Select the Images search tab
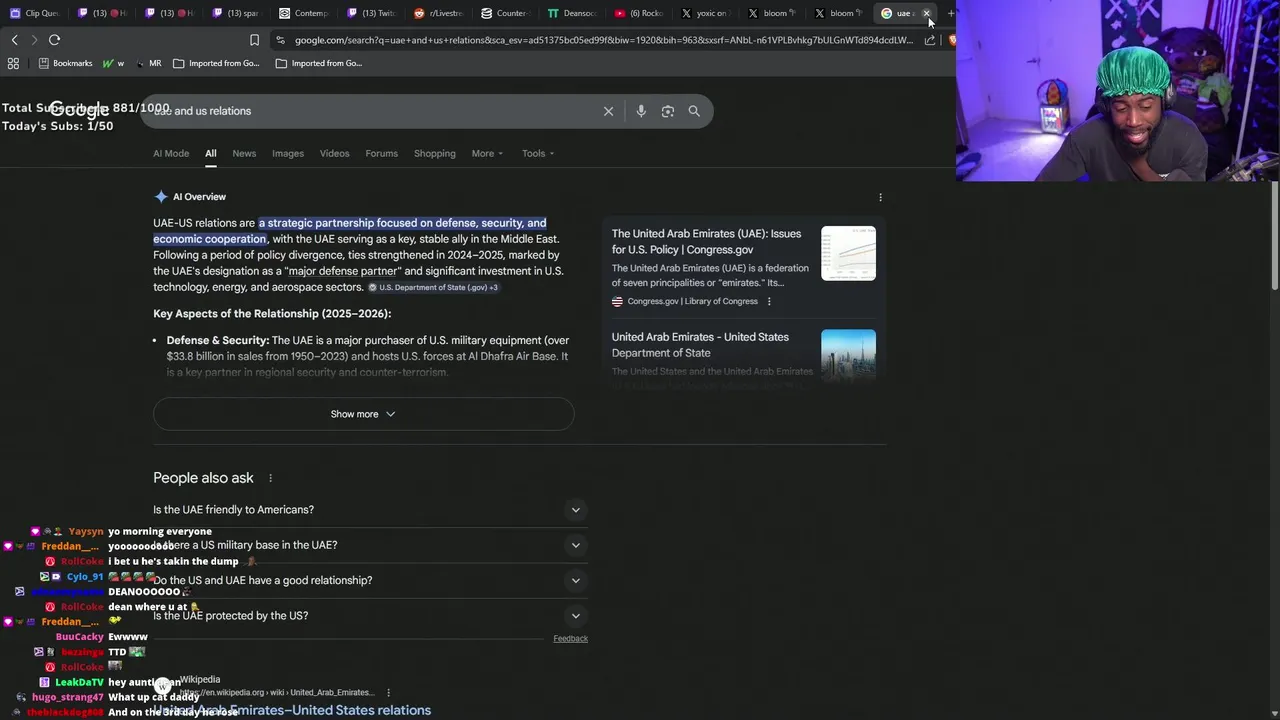This screenshot has height=720, width=1280. (x=288, y=153)
